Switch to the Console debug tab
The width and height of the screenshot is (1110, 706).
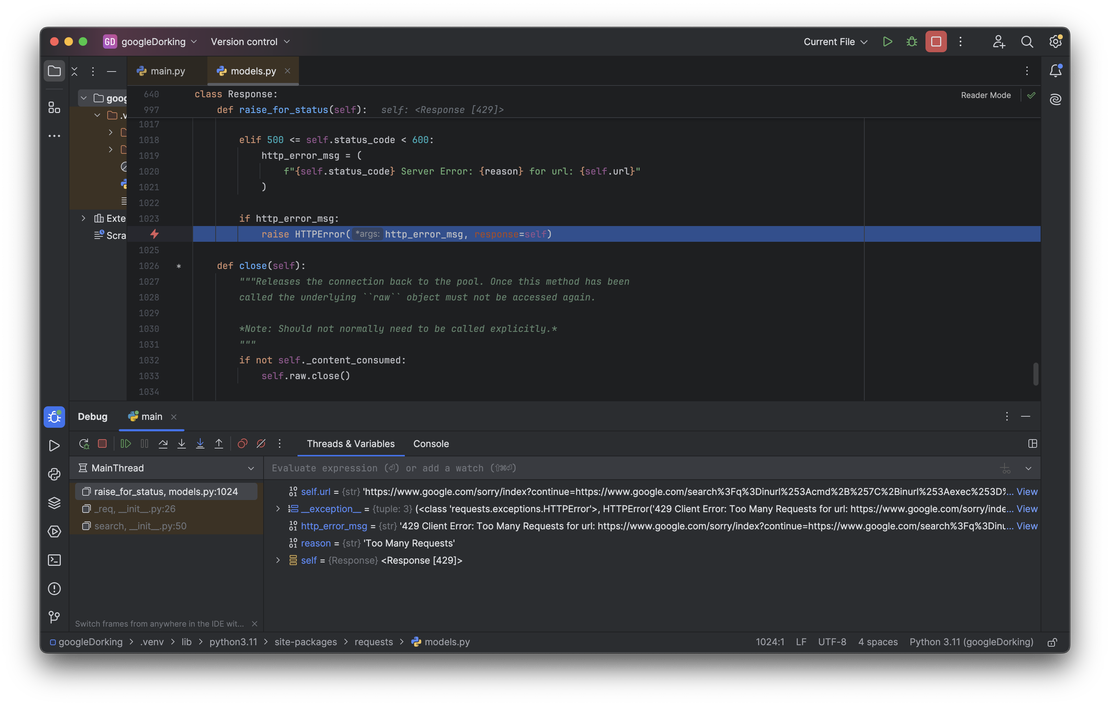coord(431,444)
